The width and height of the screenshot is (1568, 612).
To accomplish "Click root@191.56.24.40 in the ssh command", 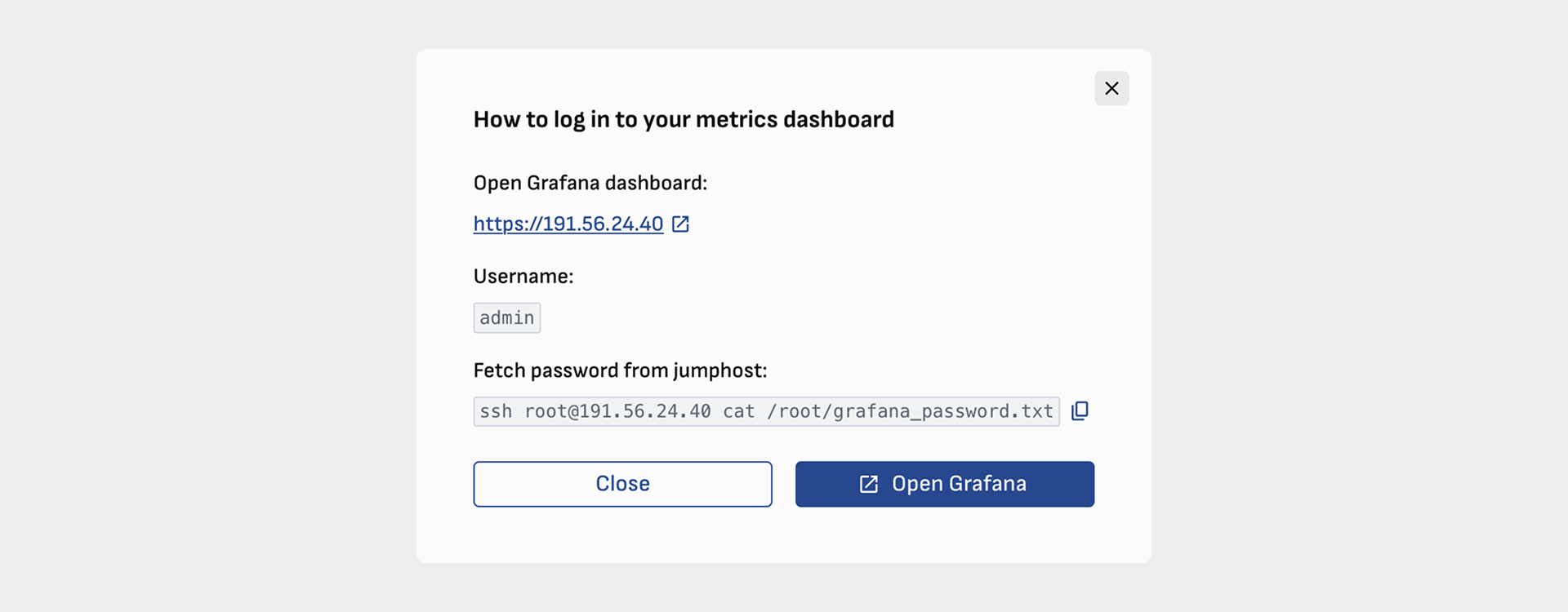I will pyautogui.click(x=617, y=411).
